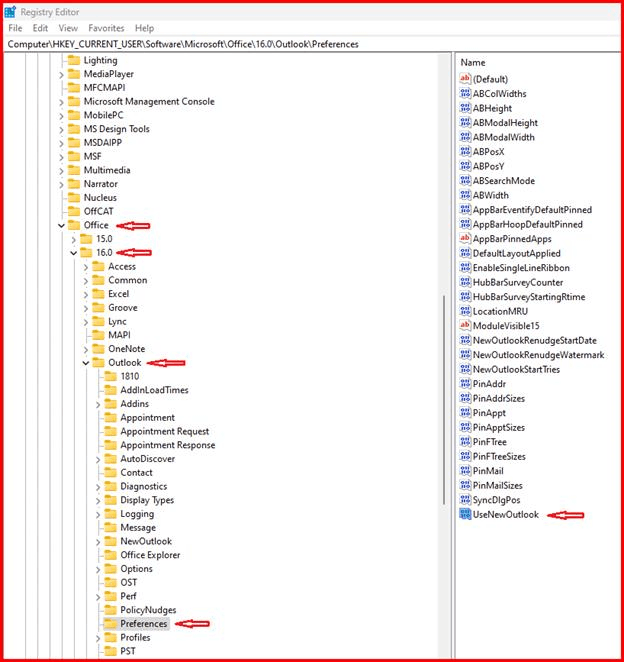Click the ModuleVisible15 string value icon
The image size is (624, 662).
465,326
